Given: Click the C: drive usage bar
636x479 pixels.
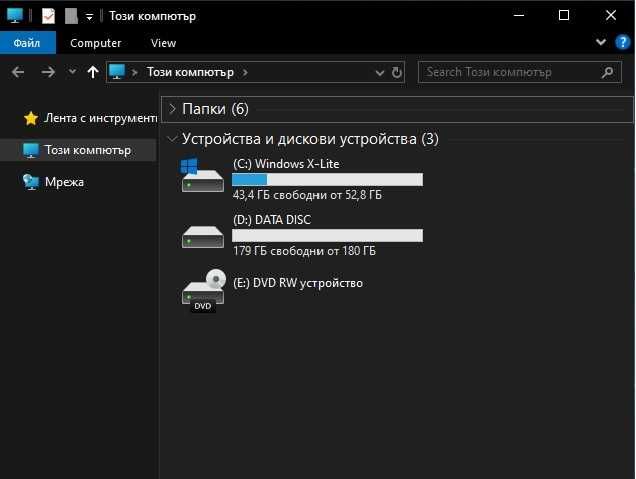Looking at the screenshot, I should coord(327,180).
